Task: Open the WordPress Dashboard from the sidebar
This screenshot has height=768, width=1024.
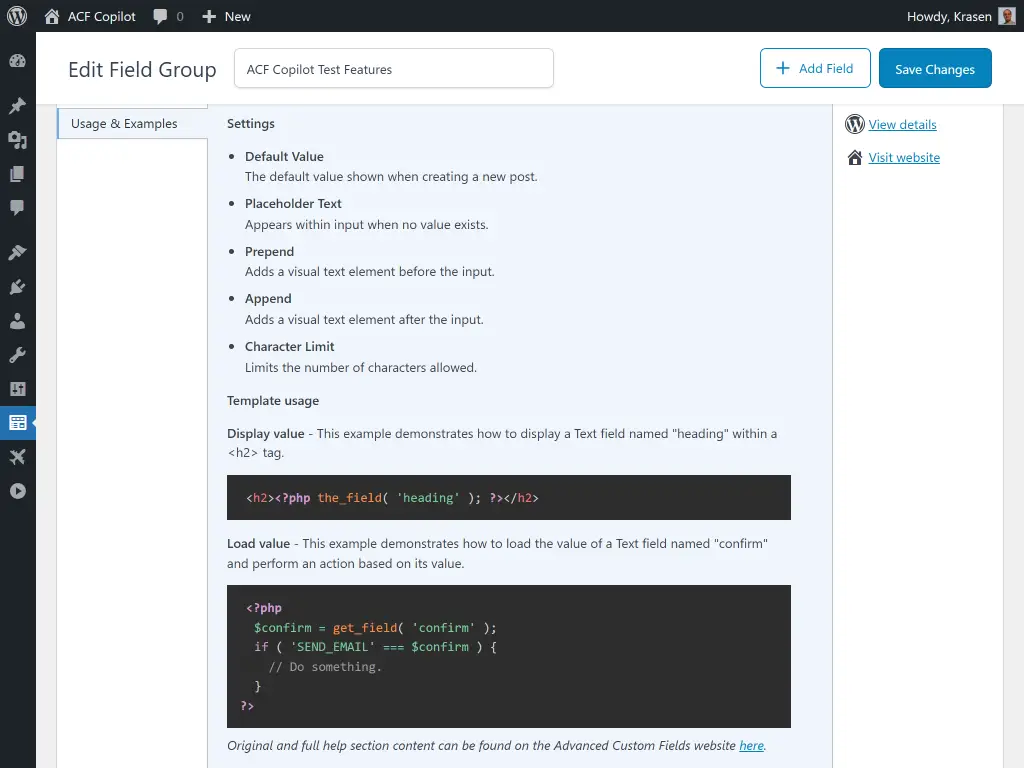Action: 18,61
